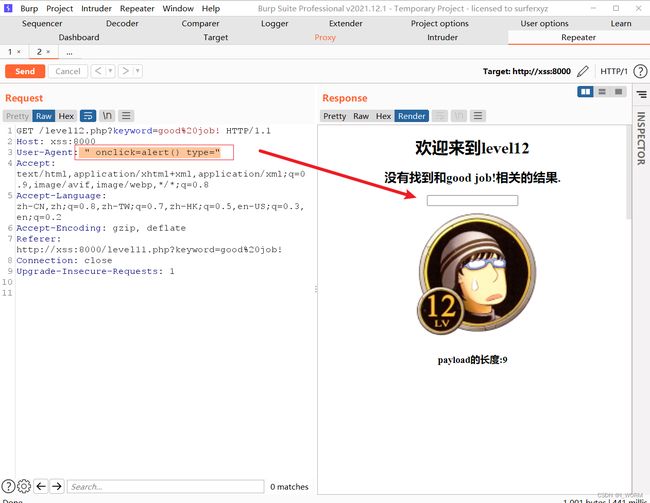
Task: Click the greyed Response word wrap icon
Action: 440,116
